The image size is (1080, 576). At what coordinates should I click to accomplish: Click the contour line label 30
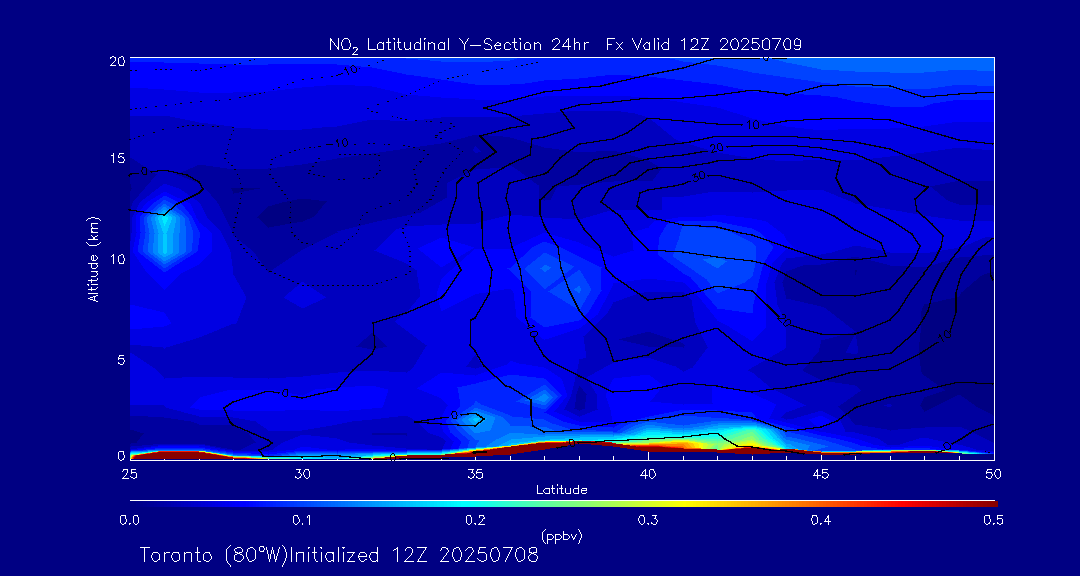[x=699, y=176]
